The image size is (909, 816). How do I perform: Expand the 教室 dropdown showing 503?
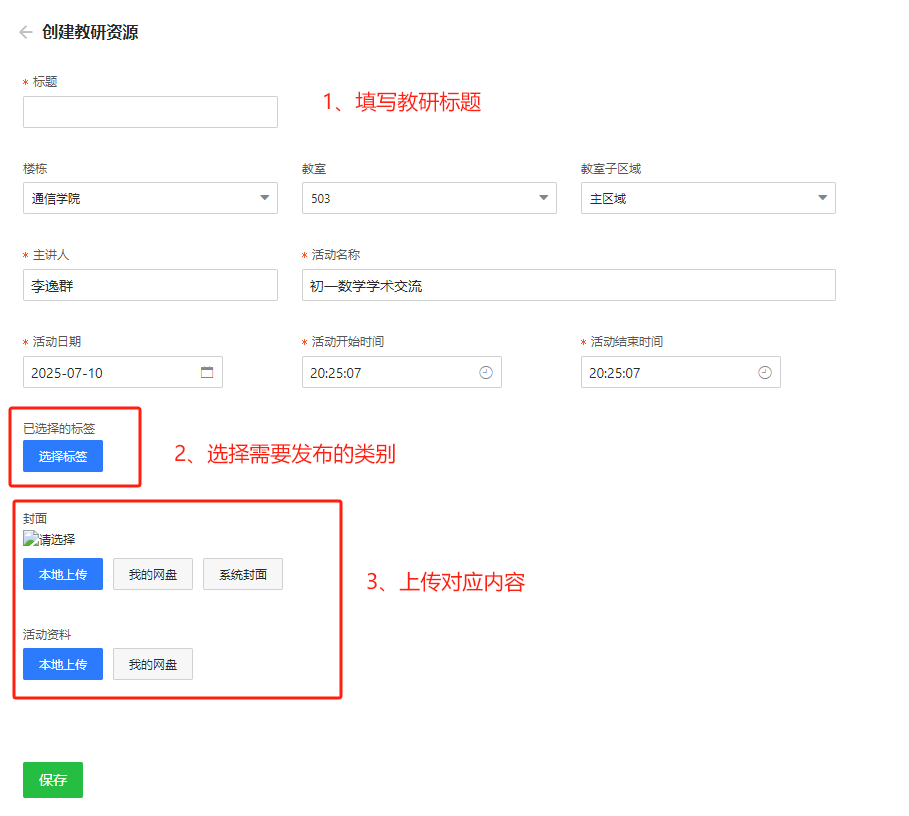[429, 198]
